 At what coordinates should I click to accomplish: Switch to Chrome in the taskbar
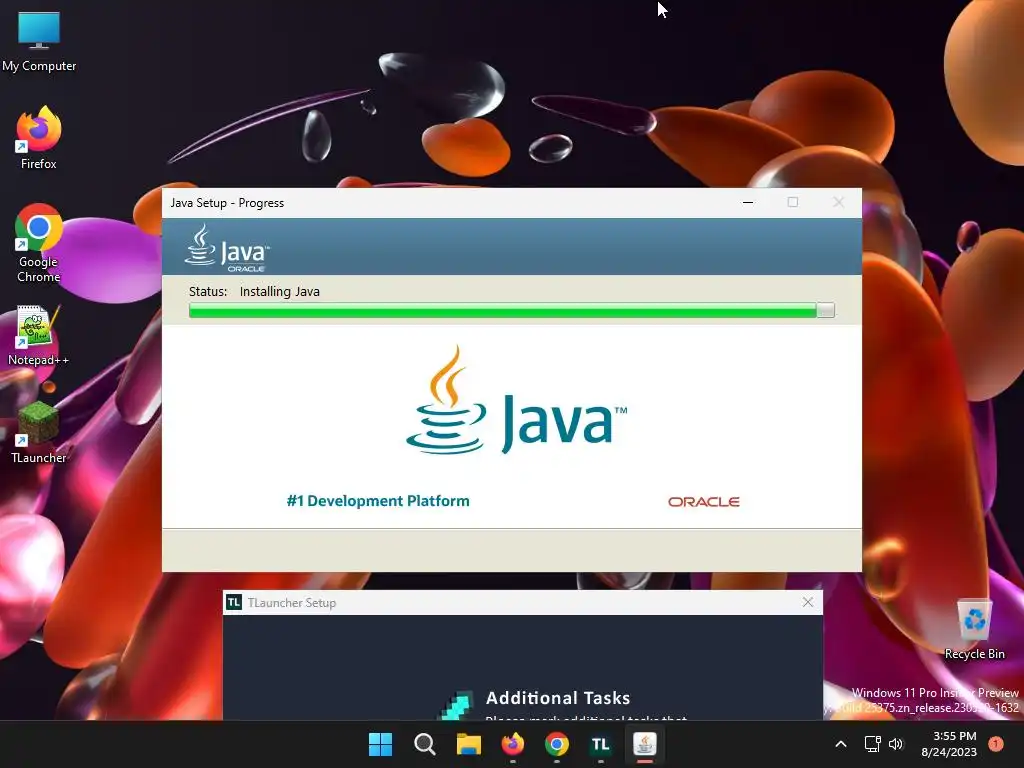556,744
